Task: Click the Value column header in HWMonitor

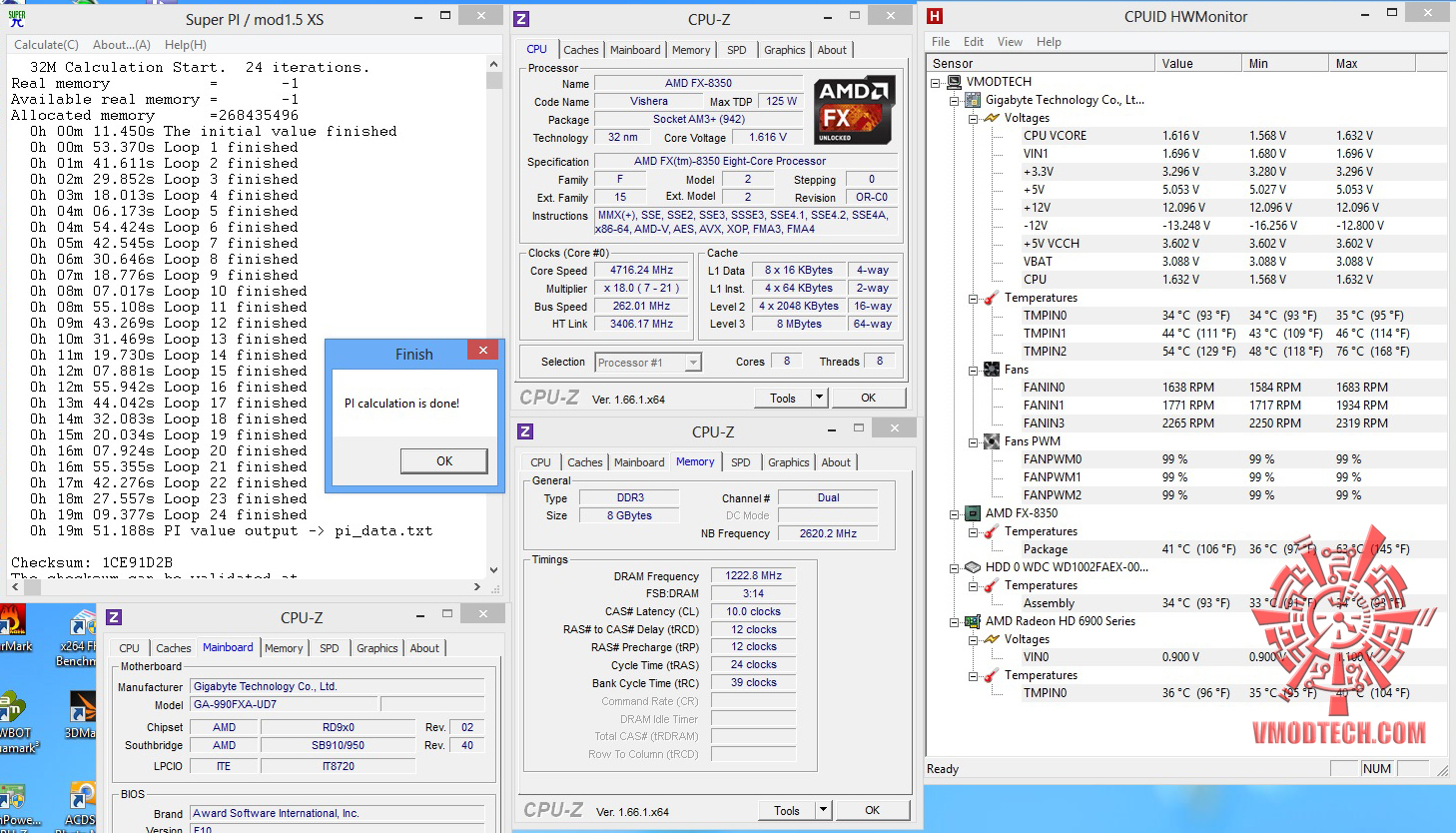Action: pos(1198,63)
